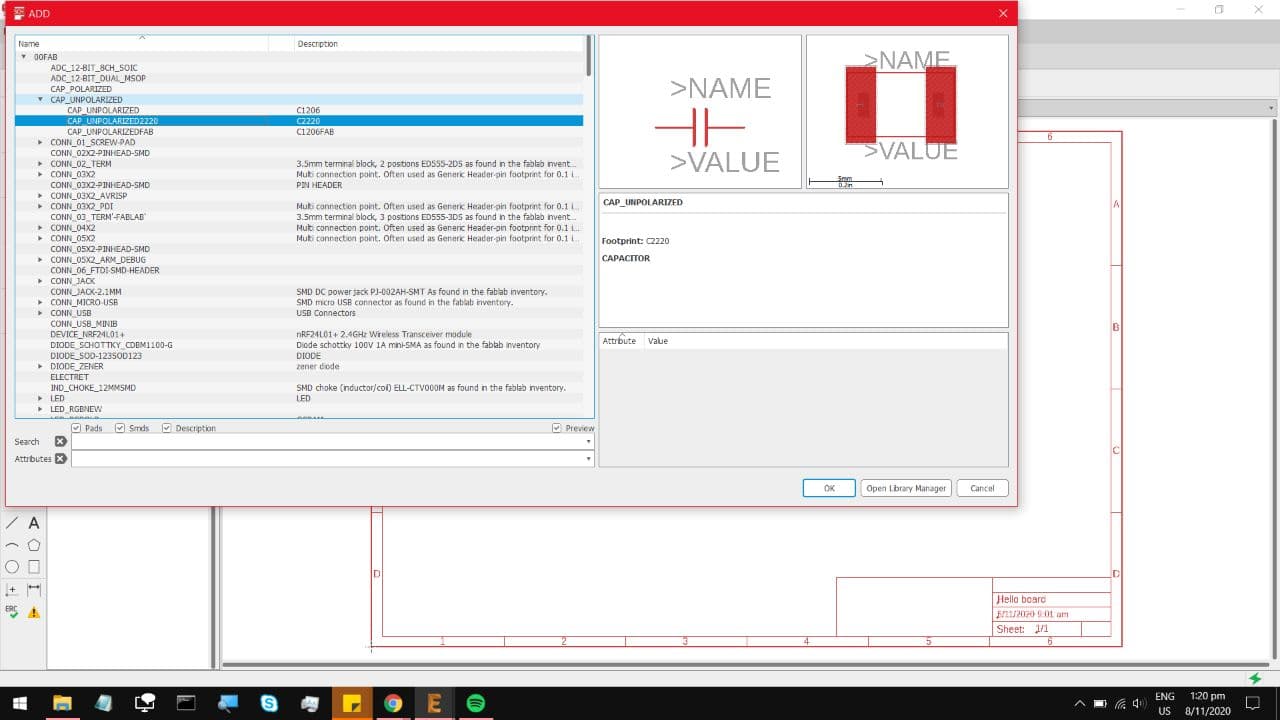This screenshot has width=1280, height=720.
Task: Confirm with the OK button
Action: pyautogui.click(x=829, y=488)
